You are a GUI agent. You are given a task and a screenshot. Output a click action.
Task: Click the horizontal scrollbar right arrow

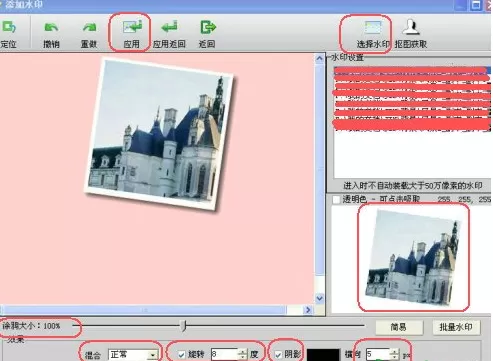308,310
